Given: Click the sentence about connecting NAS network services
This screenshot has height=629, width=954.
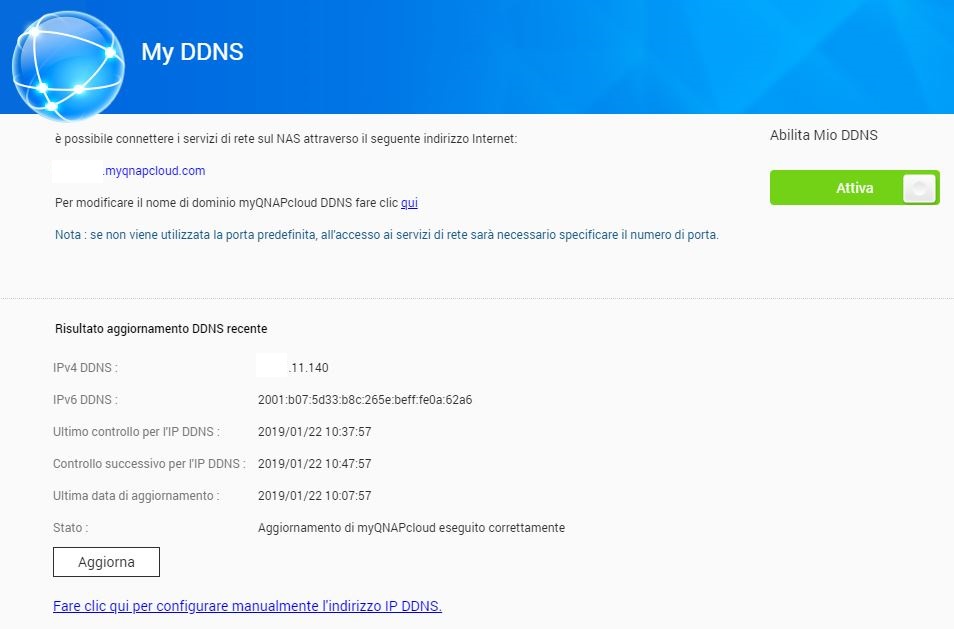Looking at the screenshot, I should 286,139.
